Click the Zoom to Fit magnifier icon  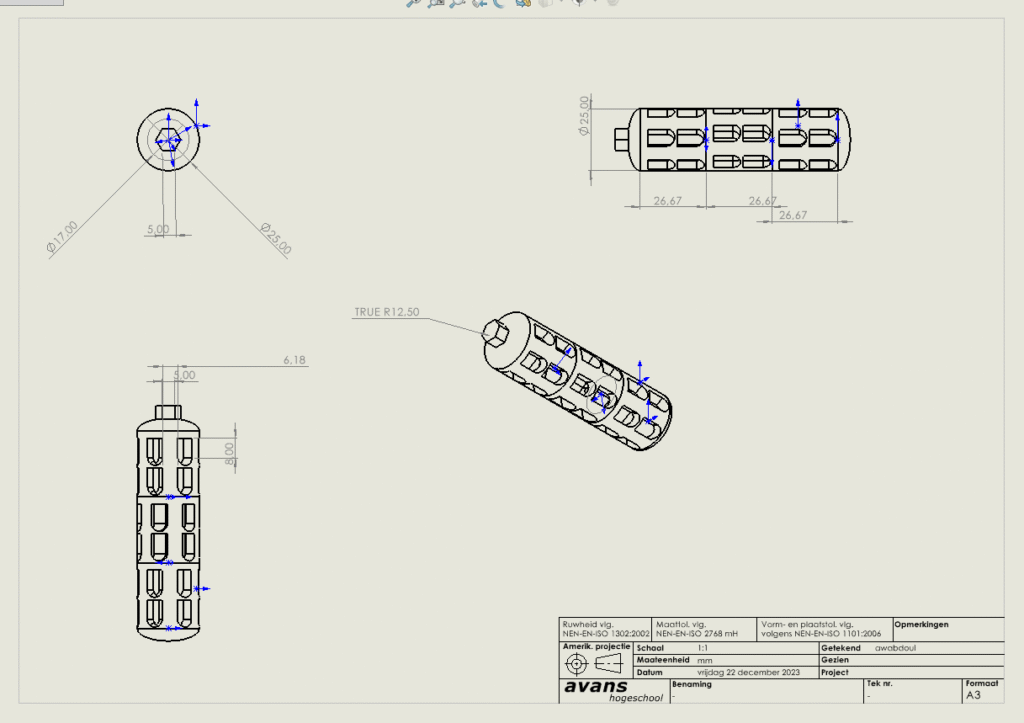point(413,3)
